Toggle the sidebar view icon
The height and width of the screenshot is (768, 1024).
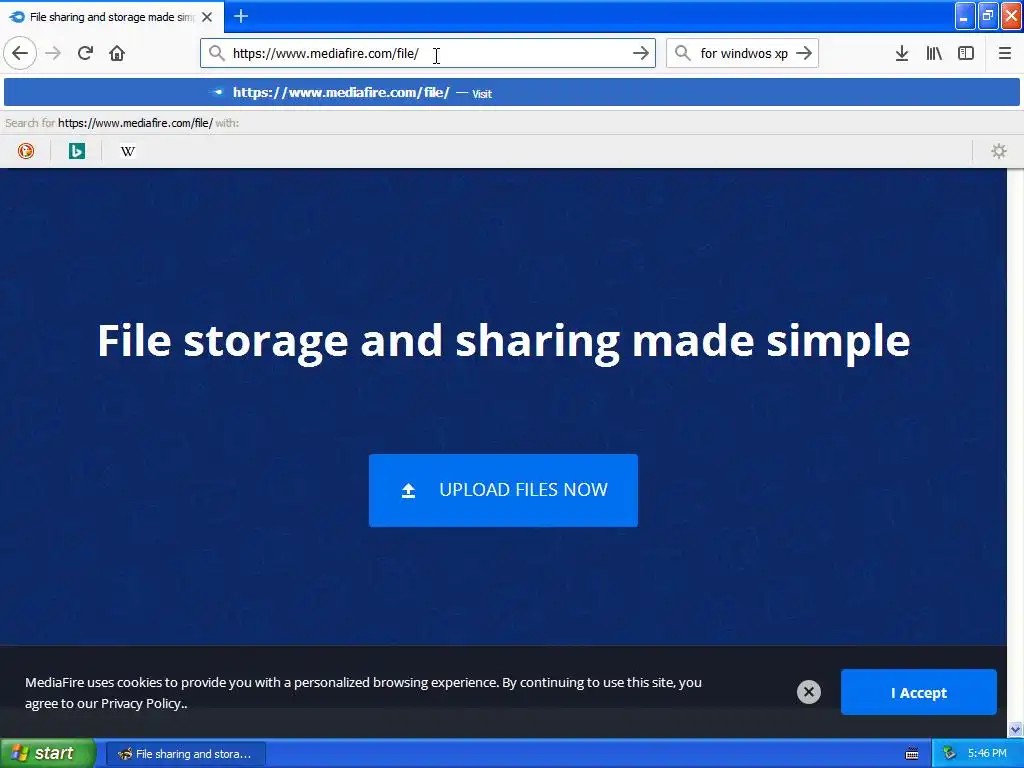click(x=966, y=53)
